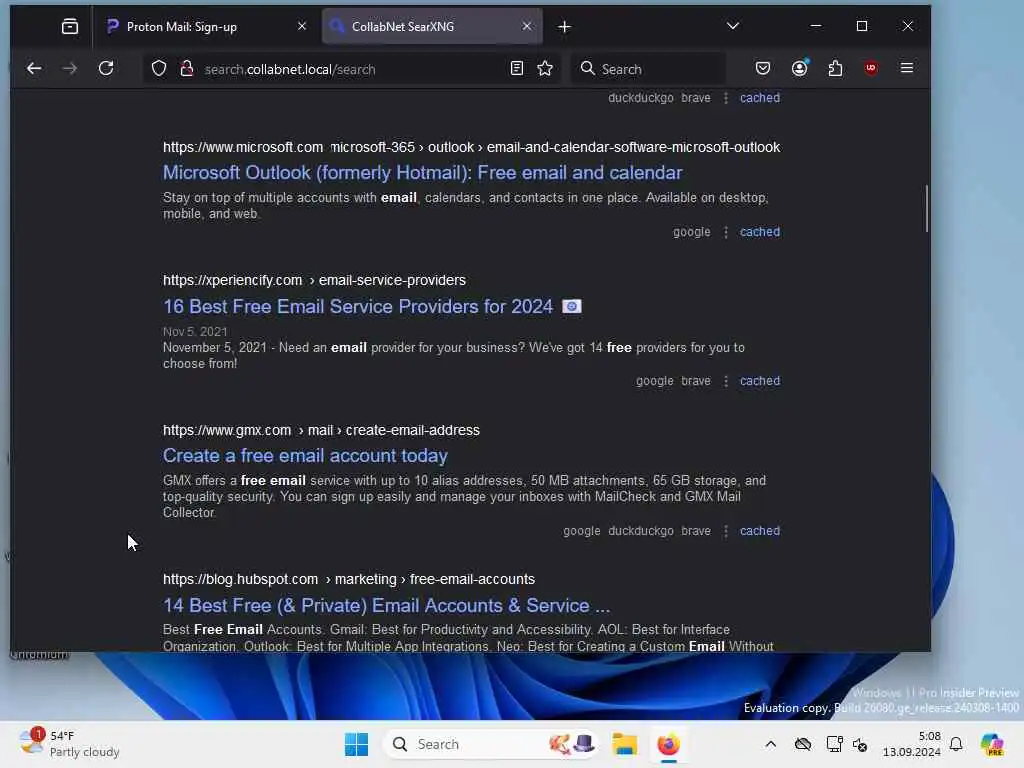Screen dimensions: 1024x768
Task: Click the forward navigation arrow
Action: (x=70, y=69)
